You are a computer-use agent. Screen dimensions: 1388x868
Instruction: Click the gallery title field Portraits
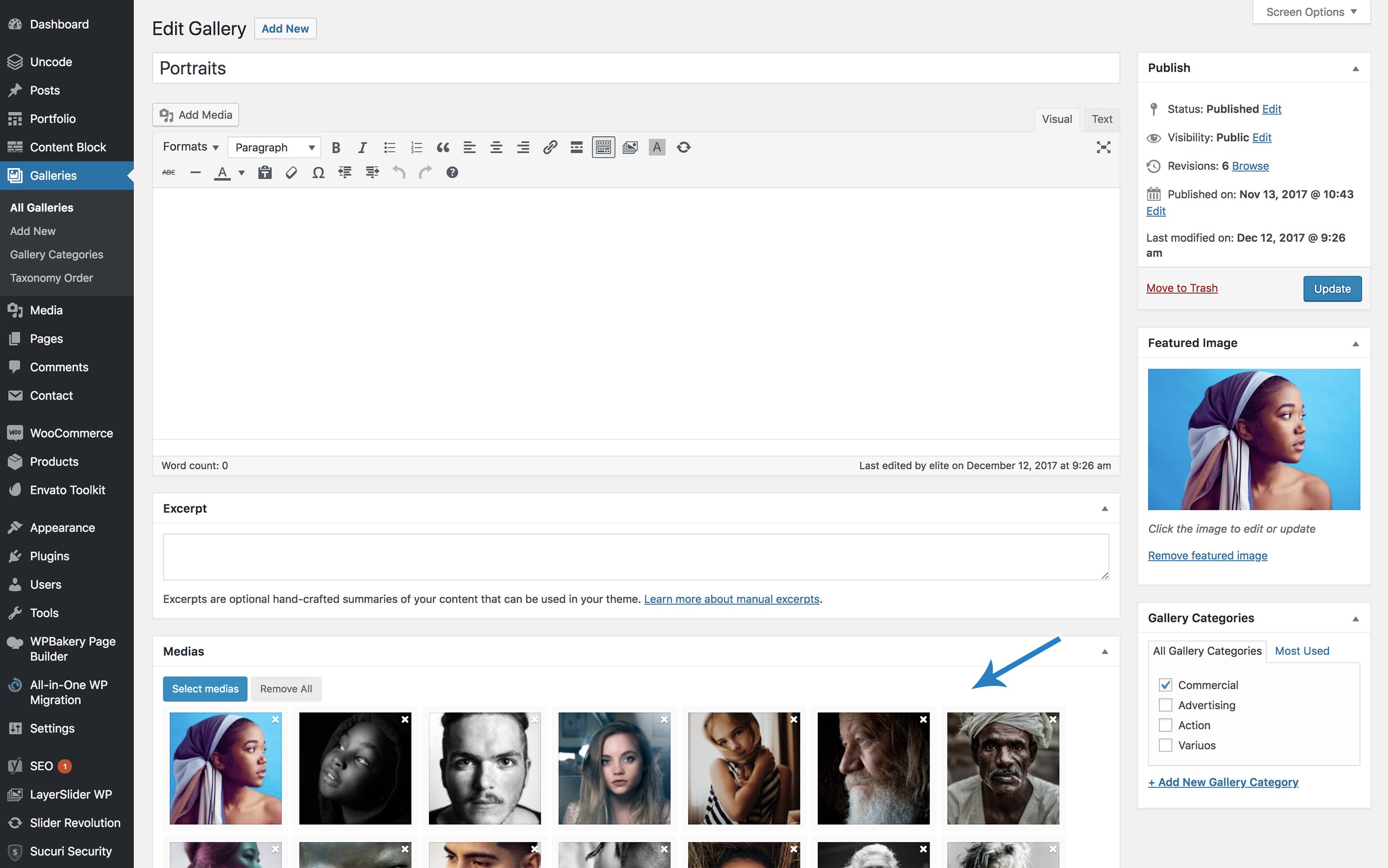click(636, 68)
